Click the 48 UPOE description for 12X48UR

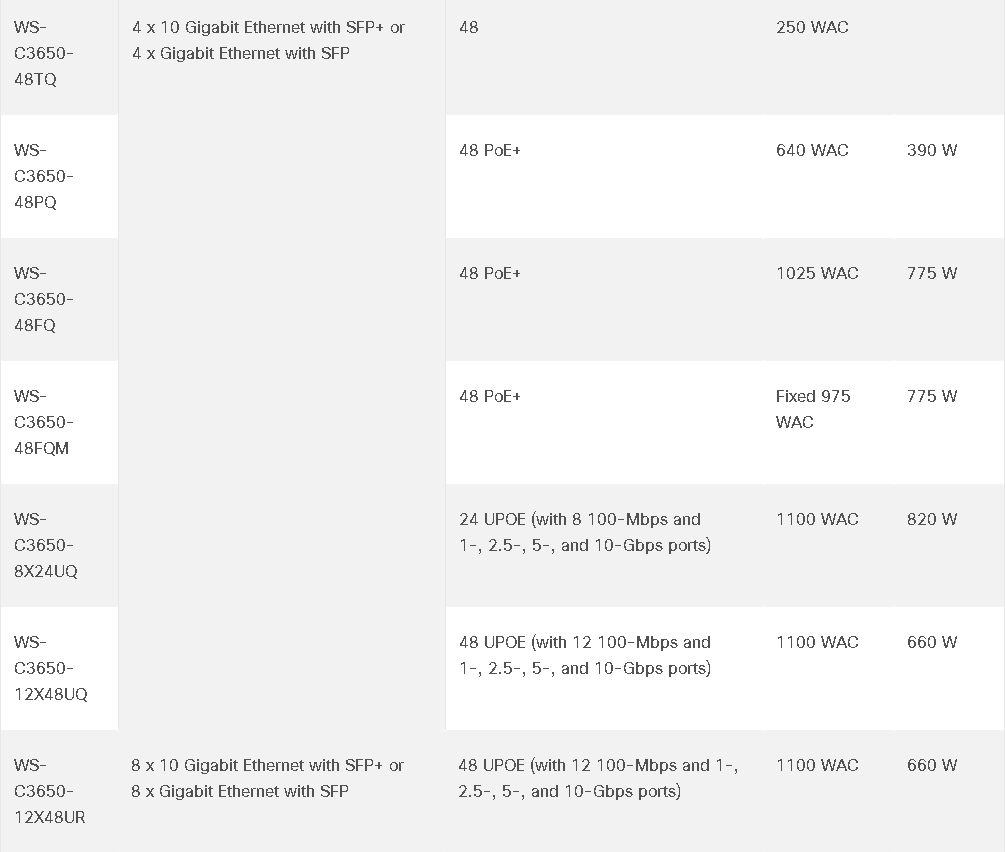point(597,778)
